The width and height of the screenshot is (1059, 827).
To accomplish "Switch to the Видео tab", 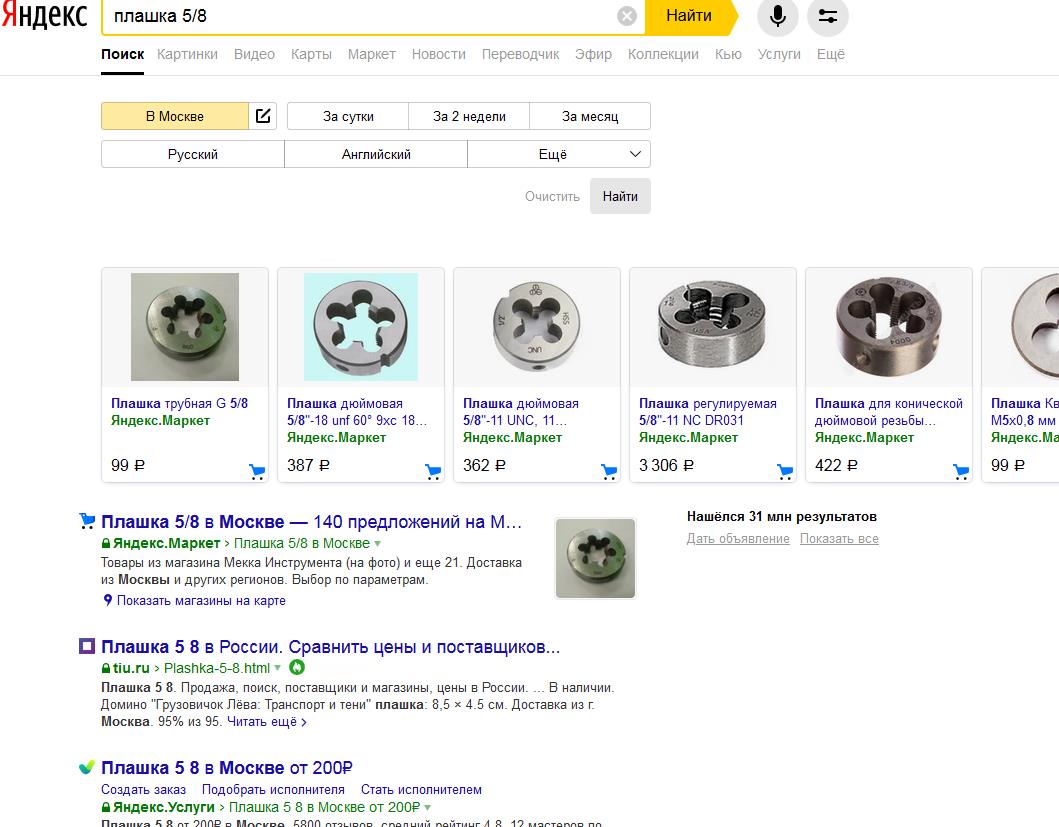I will pos(254,54).
